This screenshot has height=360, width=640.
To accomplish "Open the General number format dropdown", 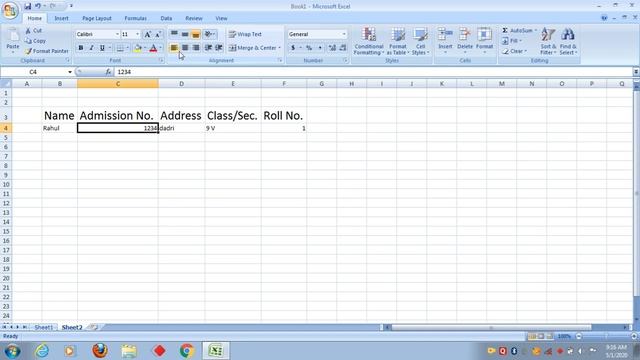I will pos(344,34).
